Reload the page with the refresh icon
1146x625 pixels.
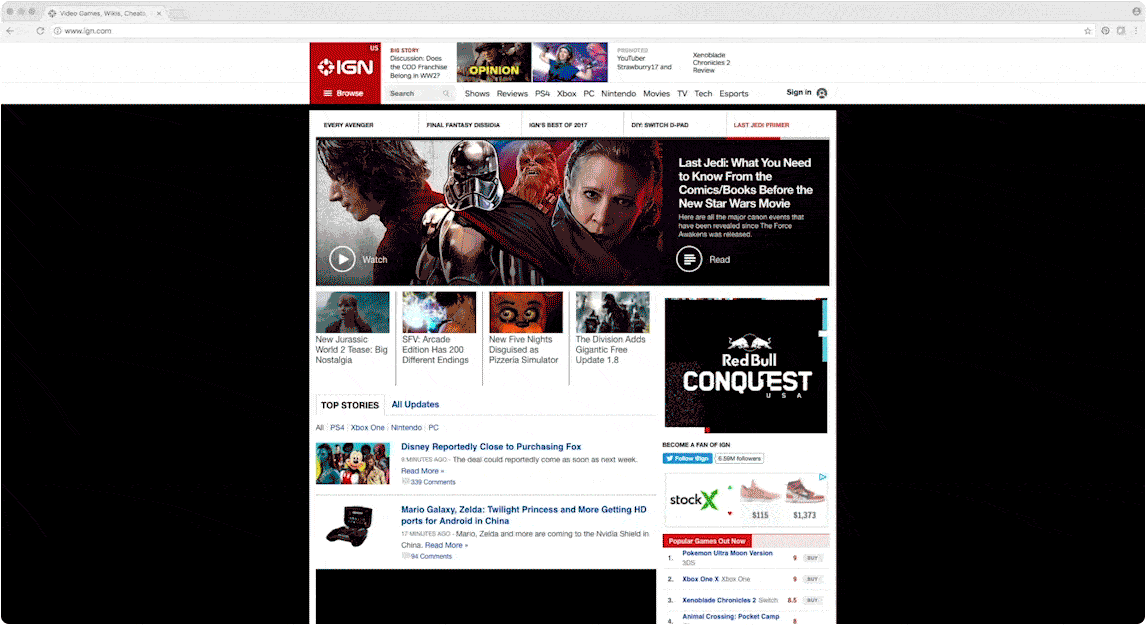point(40,31)
